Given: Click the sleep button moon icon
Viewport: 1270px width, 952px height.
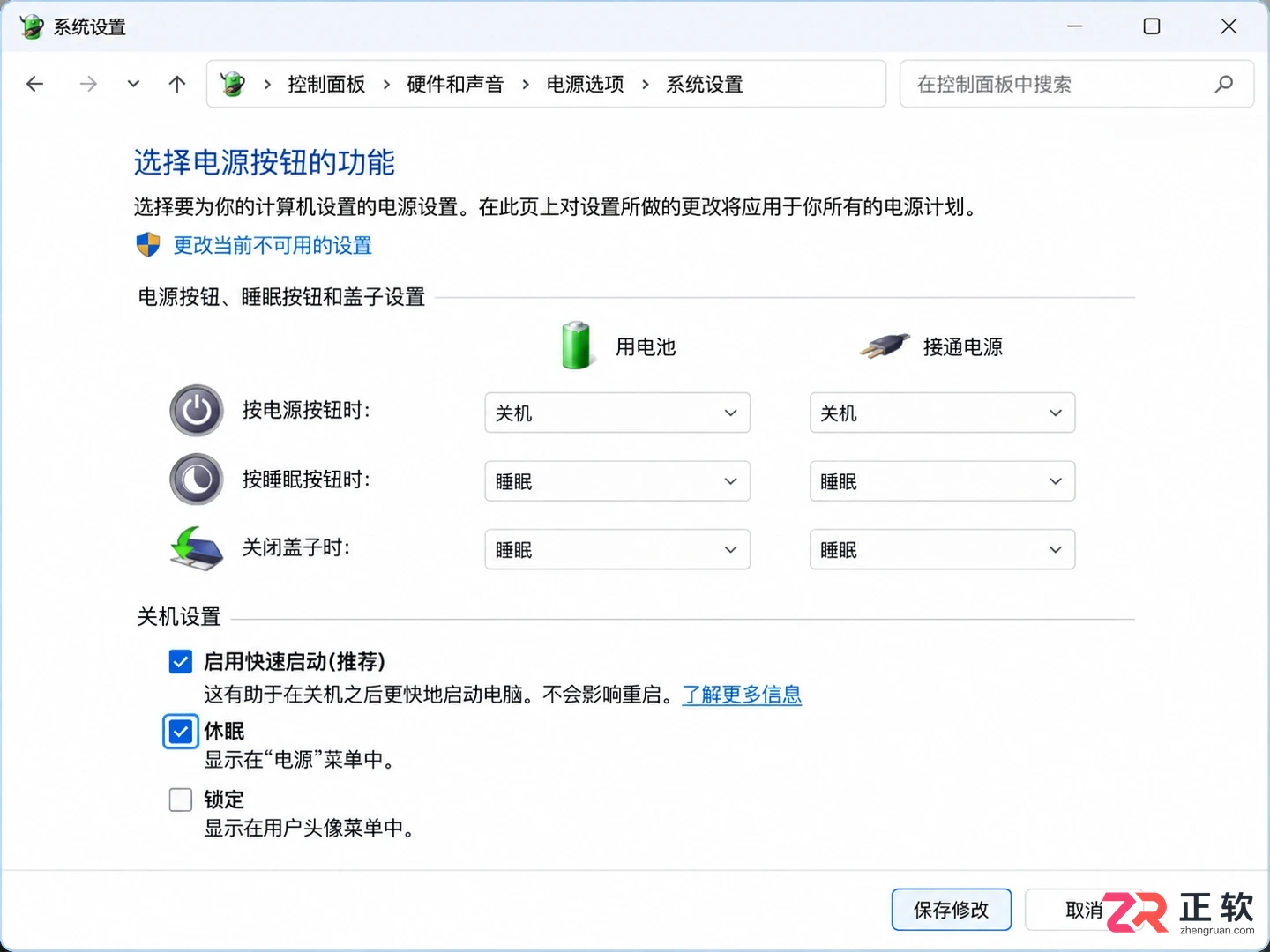Looking at the screenshot, I should pos(197,480).
